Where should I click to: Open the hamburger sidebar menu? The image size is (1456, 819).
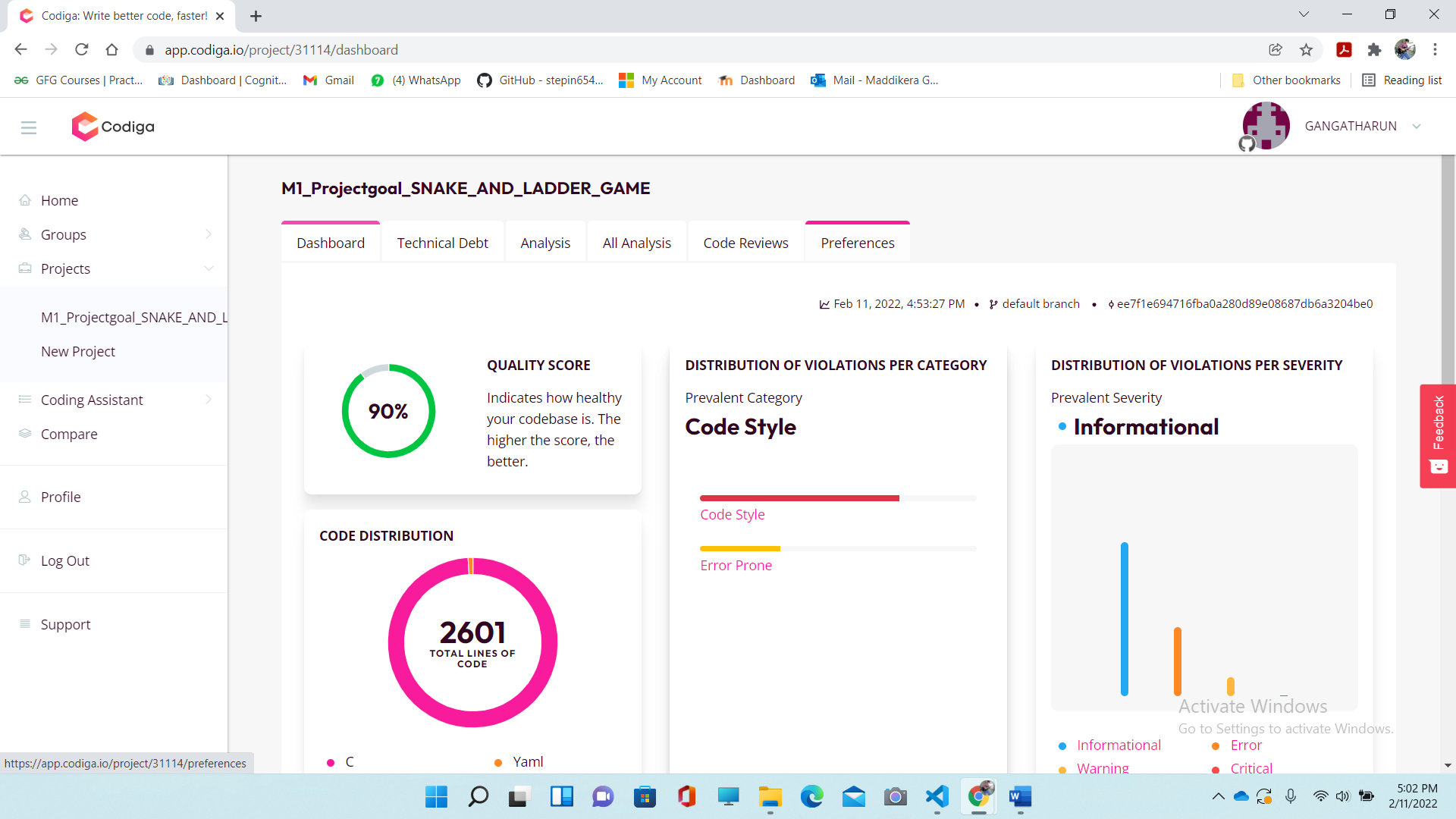click(x=29, y=127)
